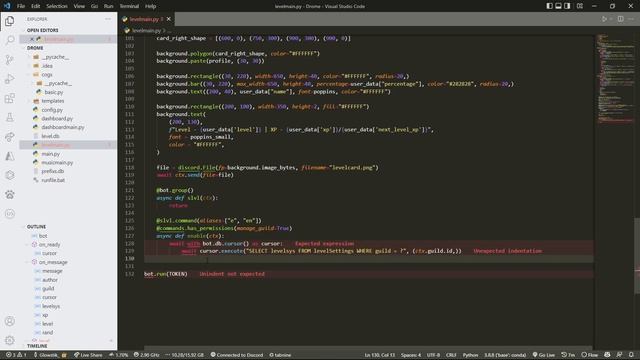
Task: Open Run and Debug view
Action: click(x=9, y=79)
